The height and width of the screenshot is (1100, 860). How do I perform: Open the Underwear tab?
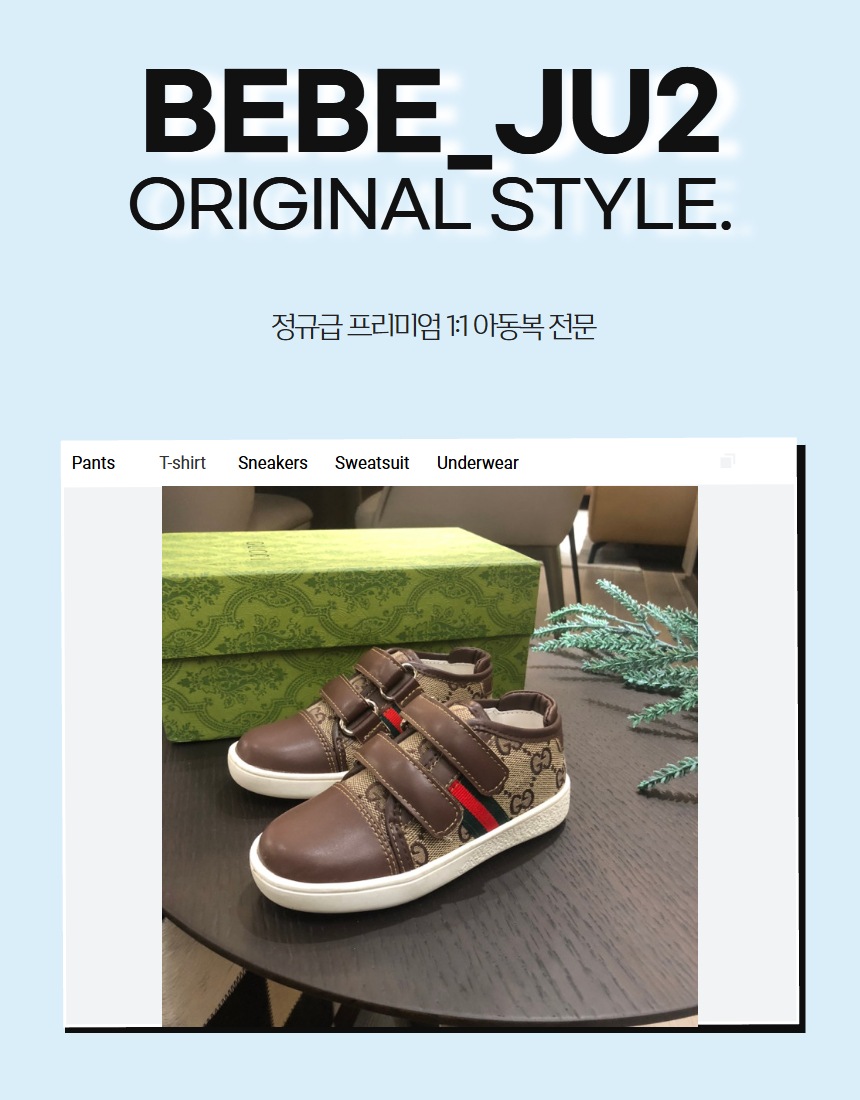click(478, 463)
